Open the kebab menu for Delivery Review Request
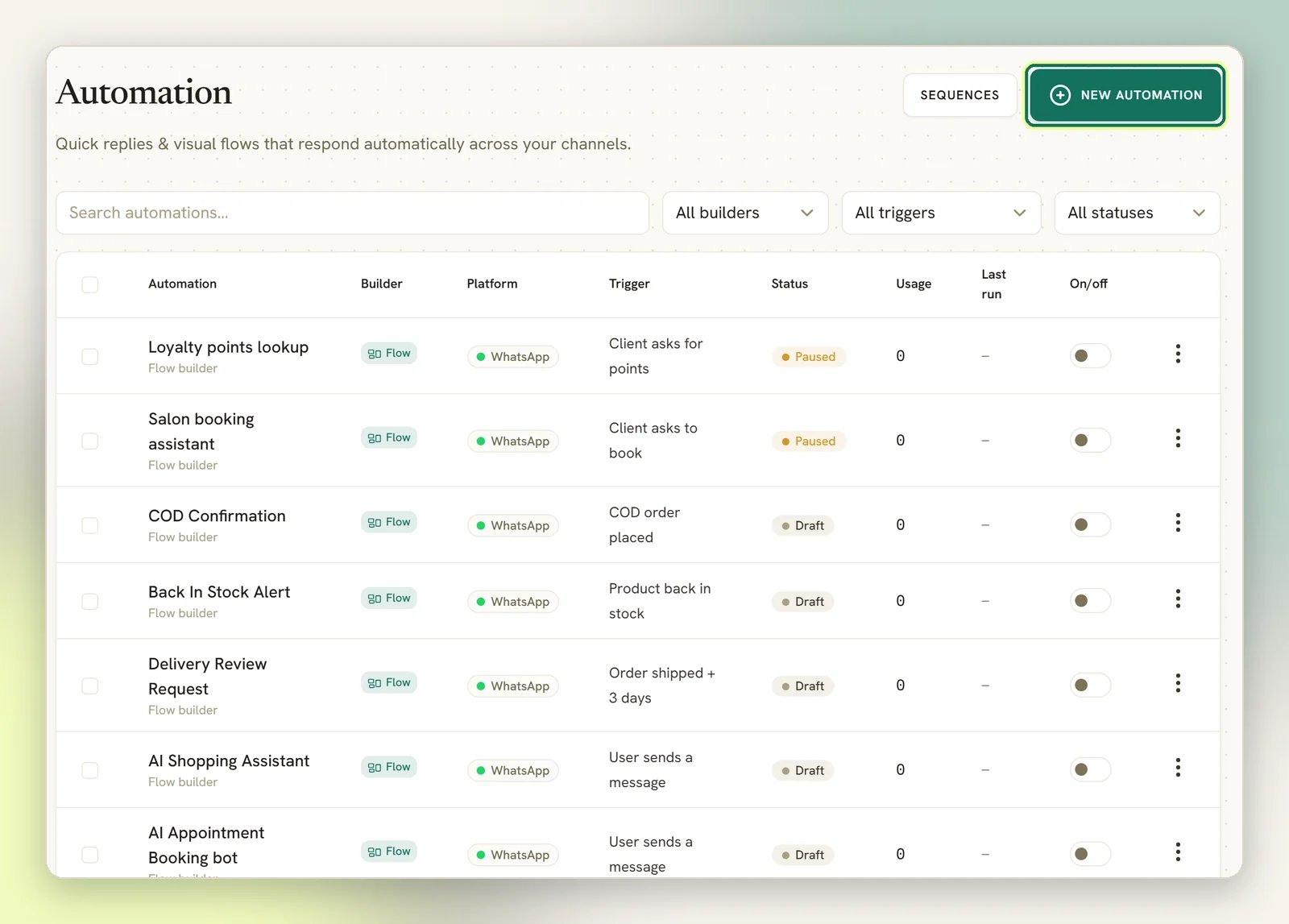 coord(1178,683)
